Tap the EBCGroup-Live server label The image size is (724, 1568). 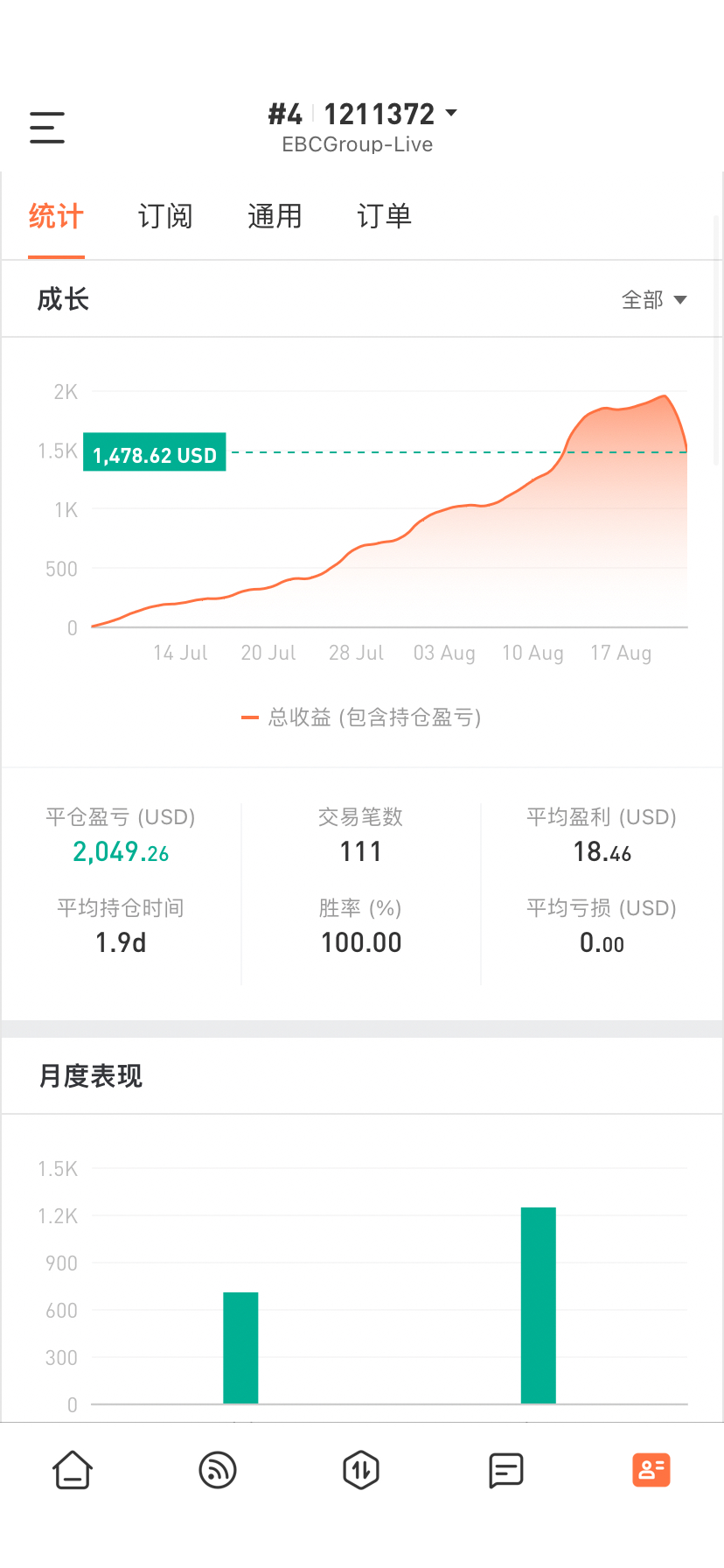point(358,144)
